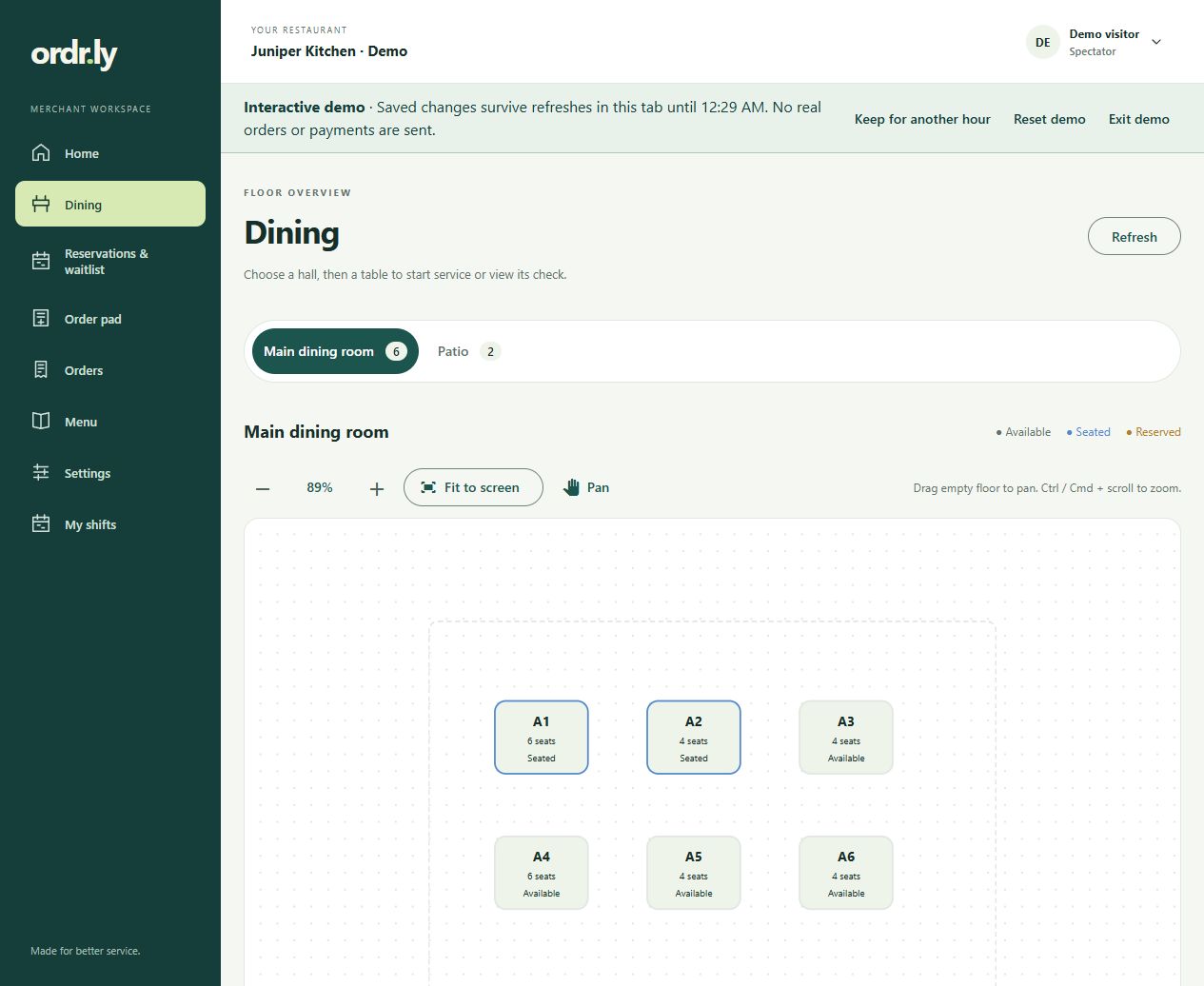The width and height of the screenshot is (1204, 986).
Task: Click the Order pad icon in sidebar
Action: click(41, 318)
